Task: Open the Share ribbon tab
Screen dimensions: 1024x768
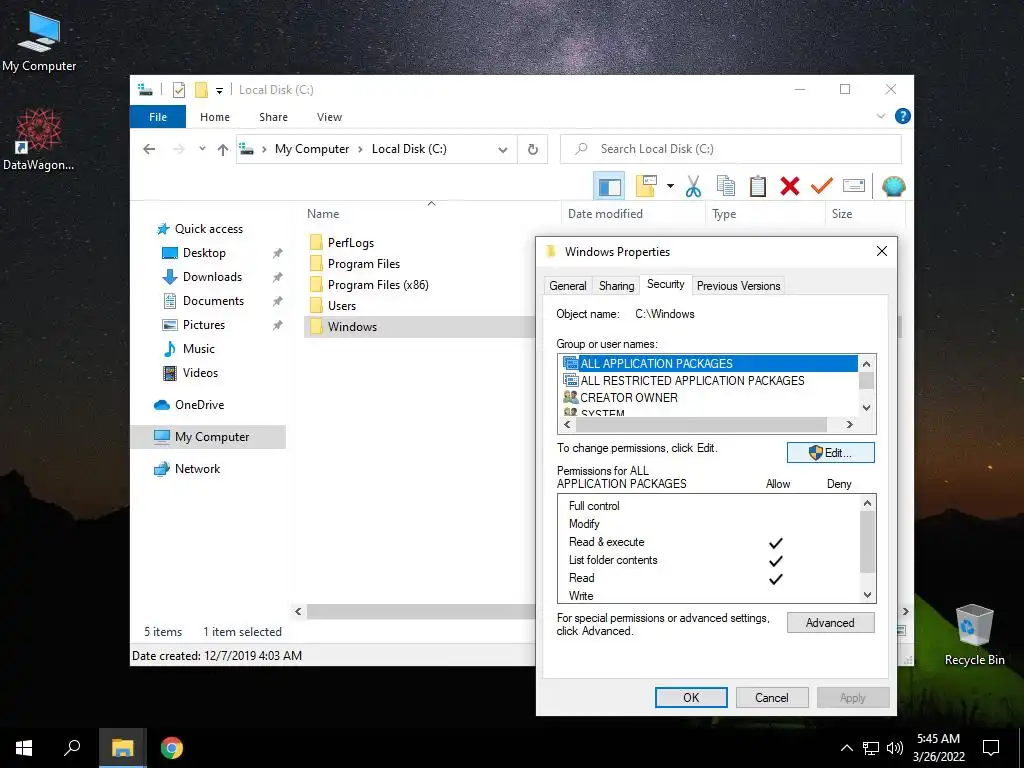Action: click(273, 117)
